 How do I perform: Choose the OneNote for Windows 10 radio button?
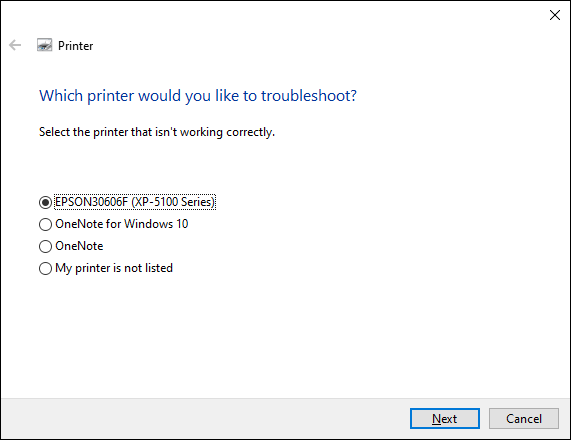[45, 224]
